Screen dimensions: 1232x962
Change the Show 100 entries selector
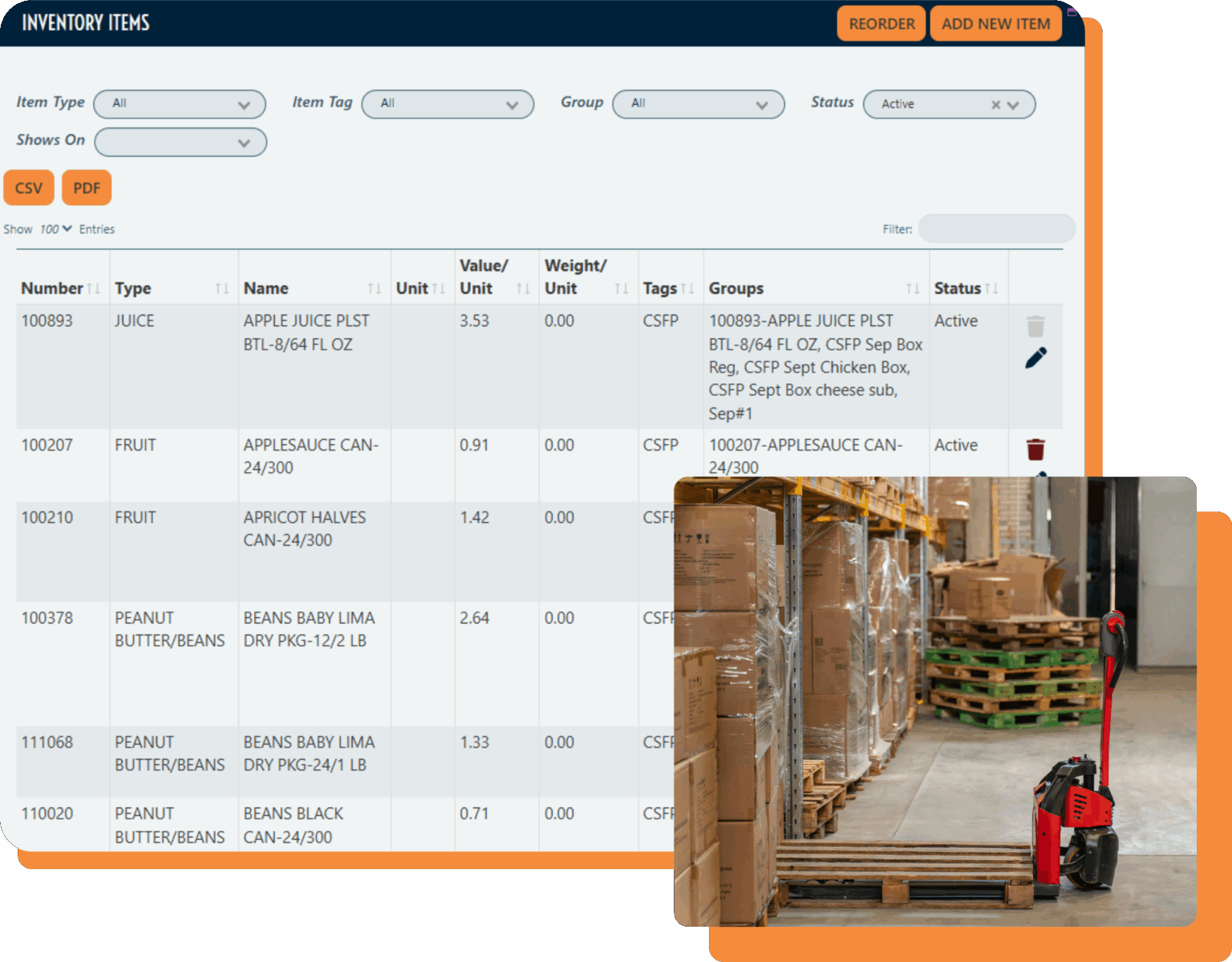click(x=56, y=229)
